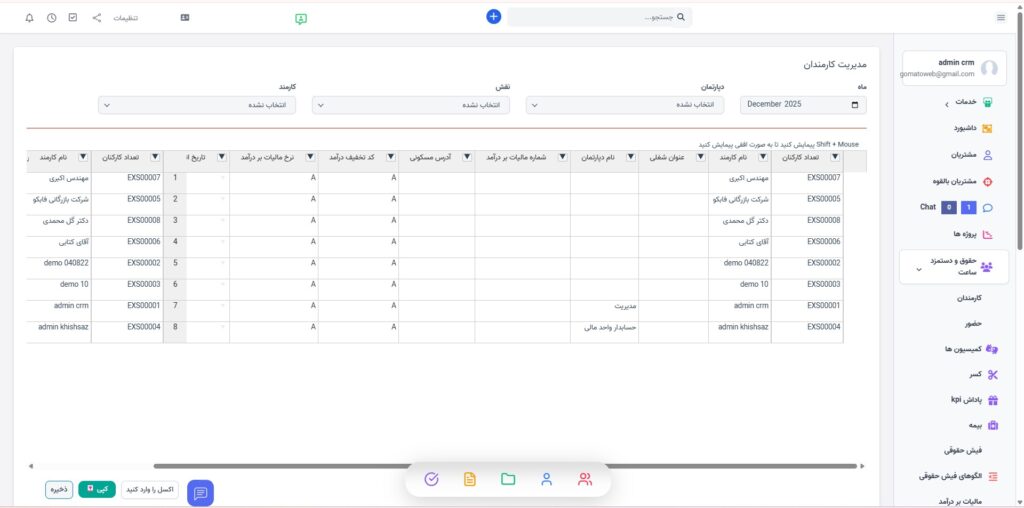Open مالیات بر درآمد income tax menu item
This screenshot has height=508, width=1024.
960,501
